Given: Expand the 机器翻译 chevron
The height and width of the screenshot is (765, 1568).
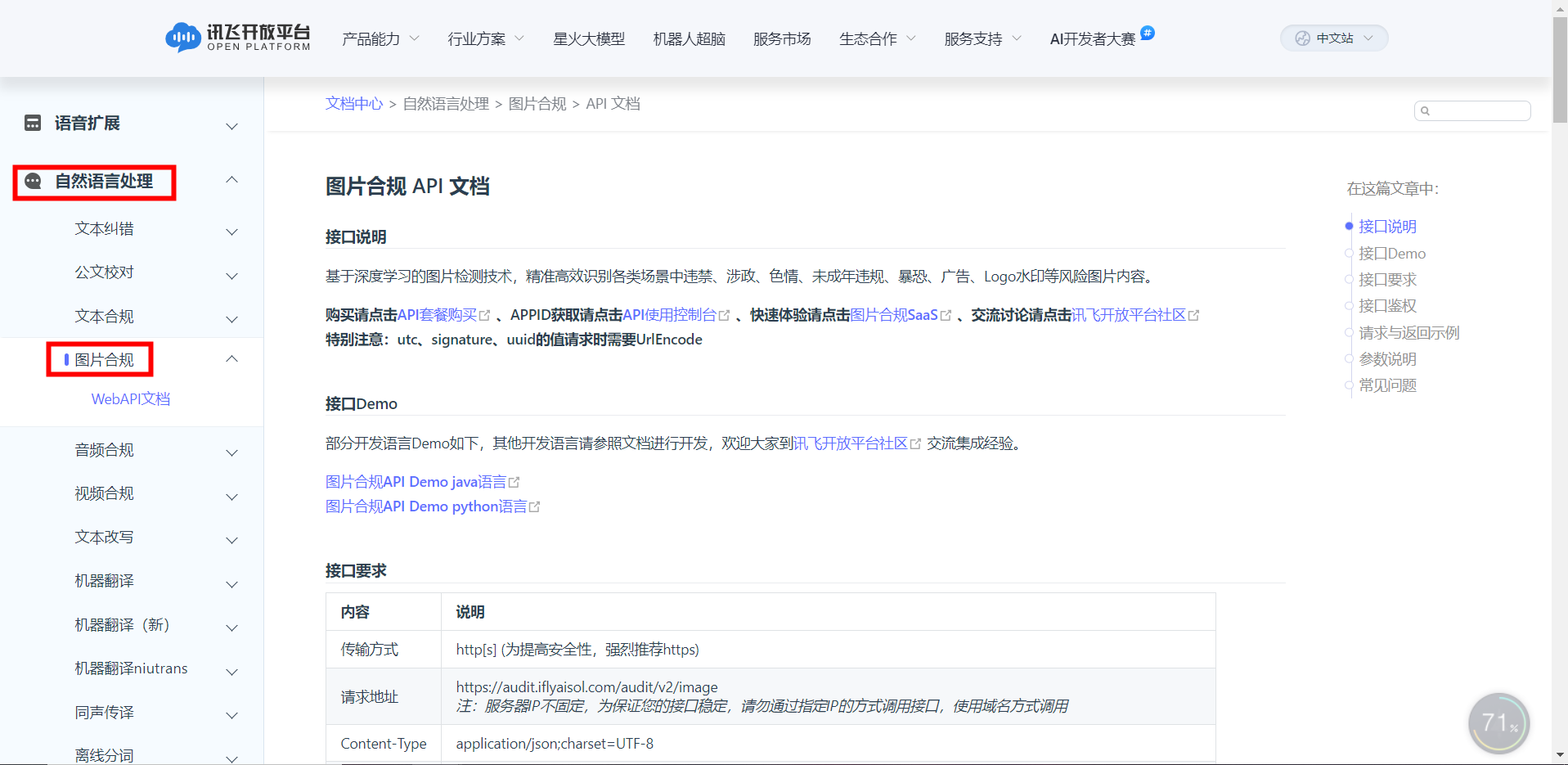Looking at the screenshot, I should [x=232, y=584].
